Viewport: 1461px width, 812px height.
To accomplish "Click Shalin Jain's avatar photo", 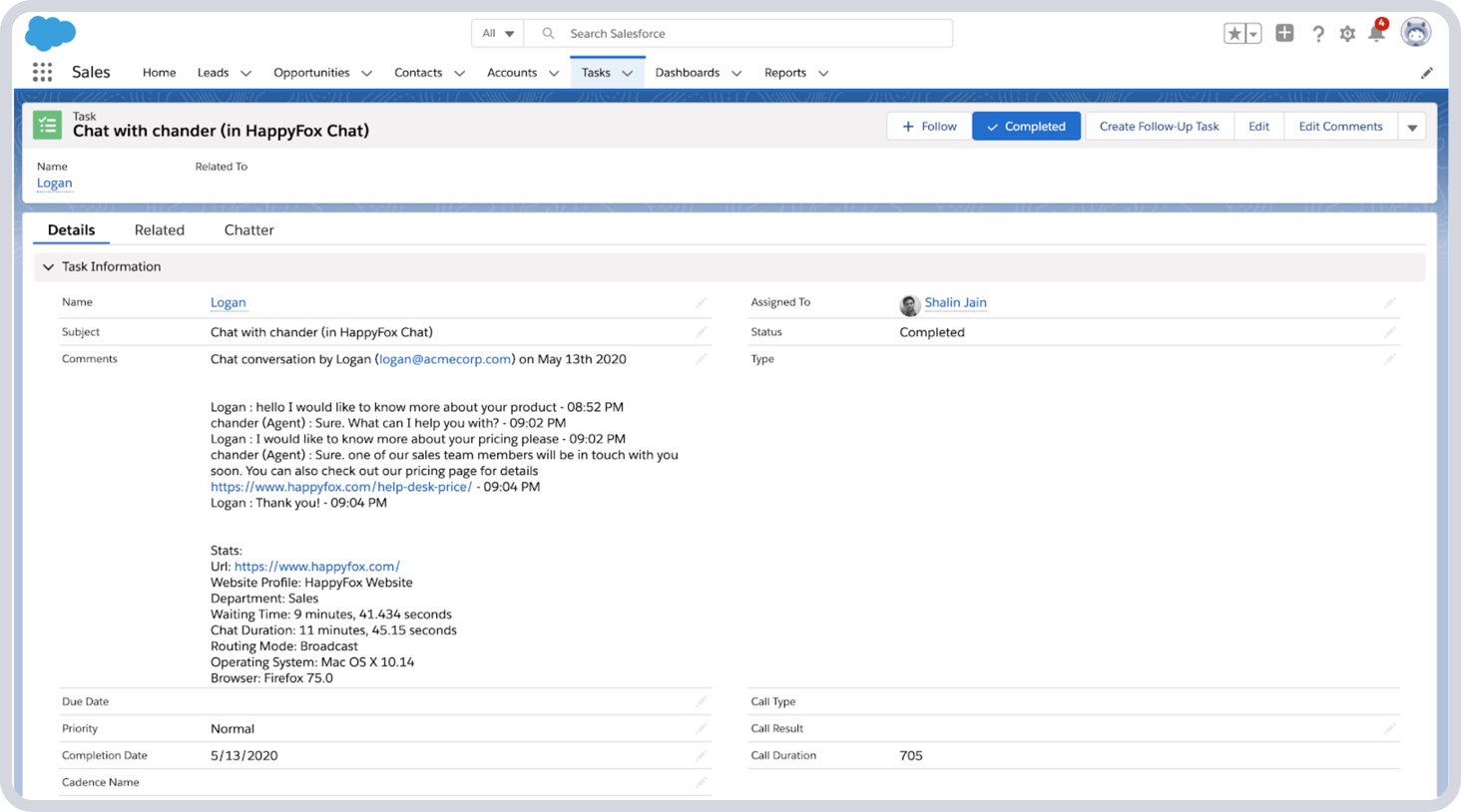I will [909, 305].
